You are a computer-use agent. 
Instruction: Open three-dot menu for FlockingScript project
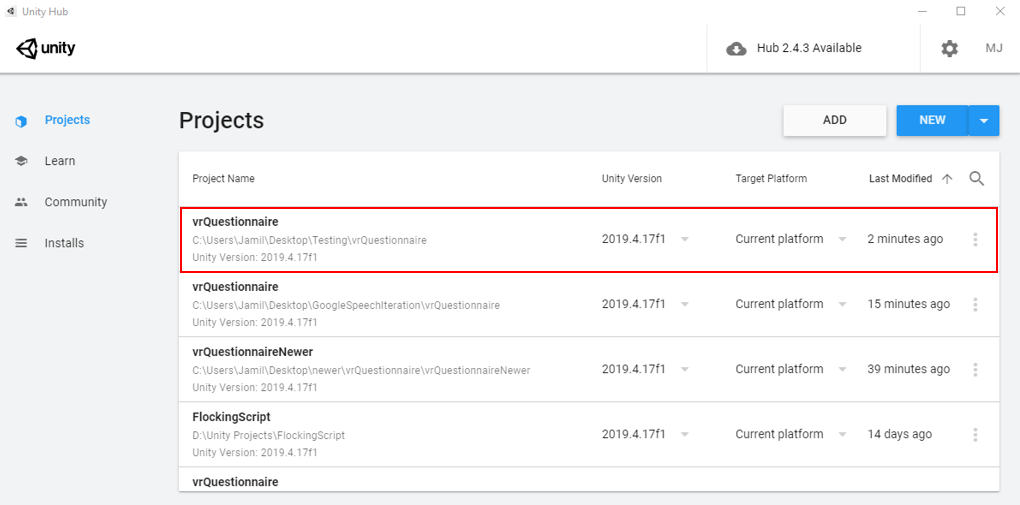975,435
